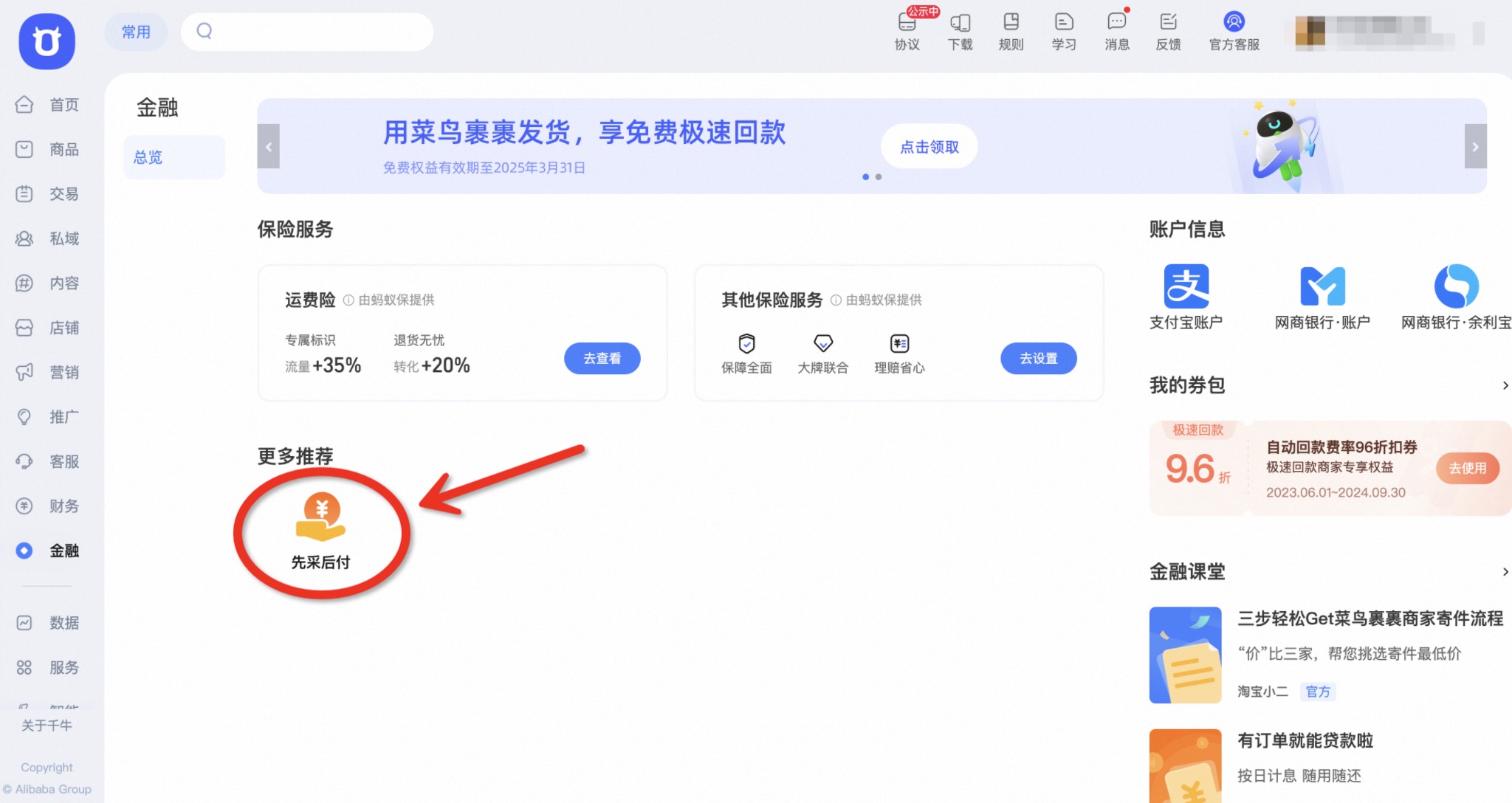Open 数据 in the sidebar
This screenshot has height=803, width=1512.
pyautogui.click(x=48, y=623)
